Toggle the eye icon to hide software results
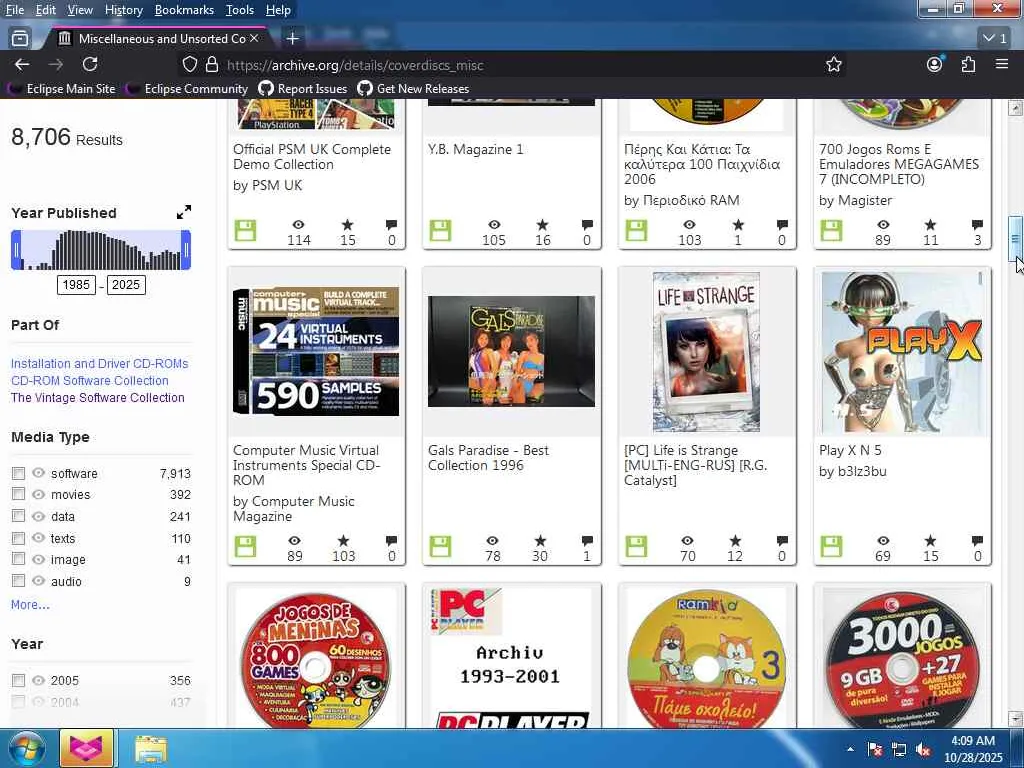The image size is (1024, 768). [39, 473]
